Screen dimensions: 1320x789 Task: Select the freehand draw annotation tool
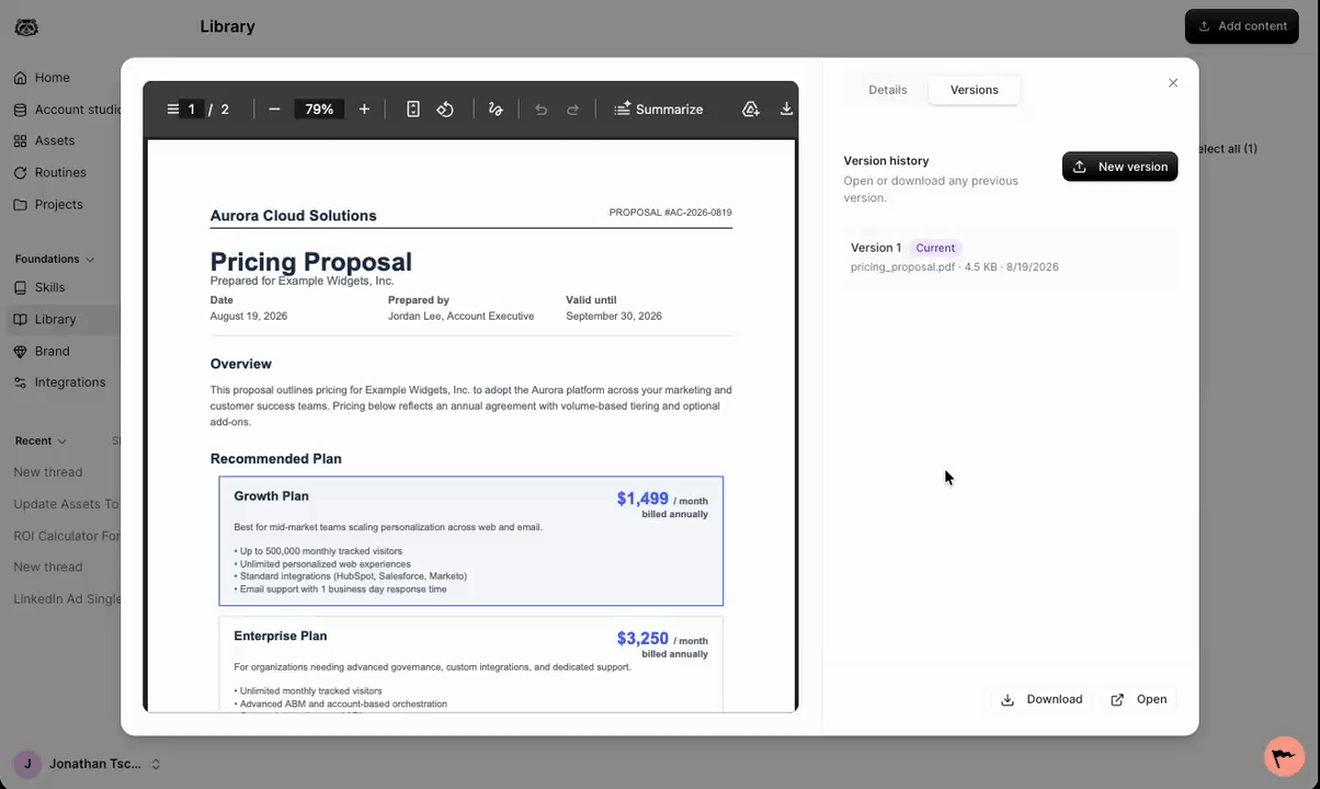point(496,109)
